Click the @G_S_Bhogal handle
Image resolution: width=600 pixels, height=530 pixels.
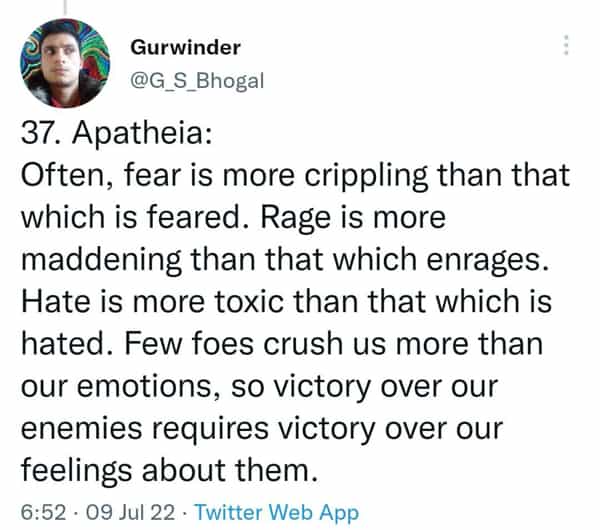[197, 81]
